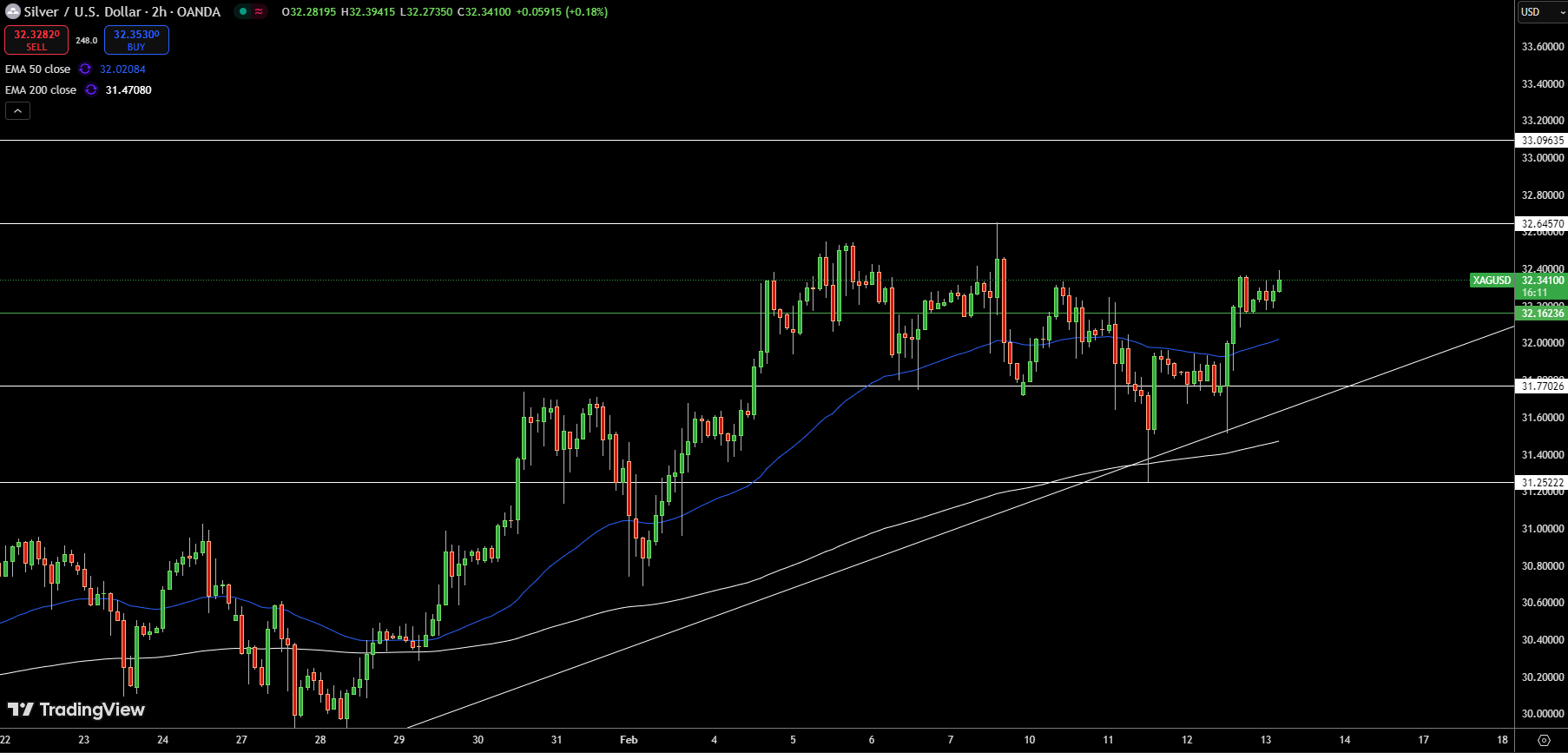This screenshot has height=753, width=1568.
Task: Open the Silver / U.S. Dollar symbol title
Action: [122, 11]
